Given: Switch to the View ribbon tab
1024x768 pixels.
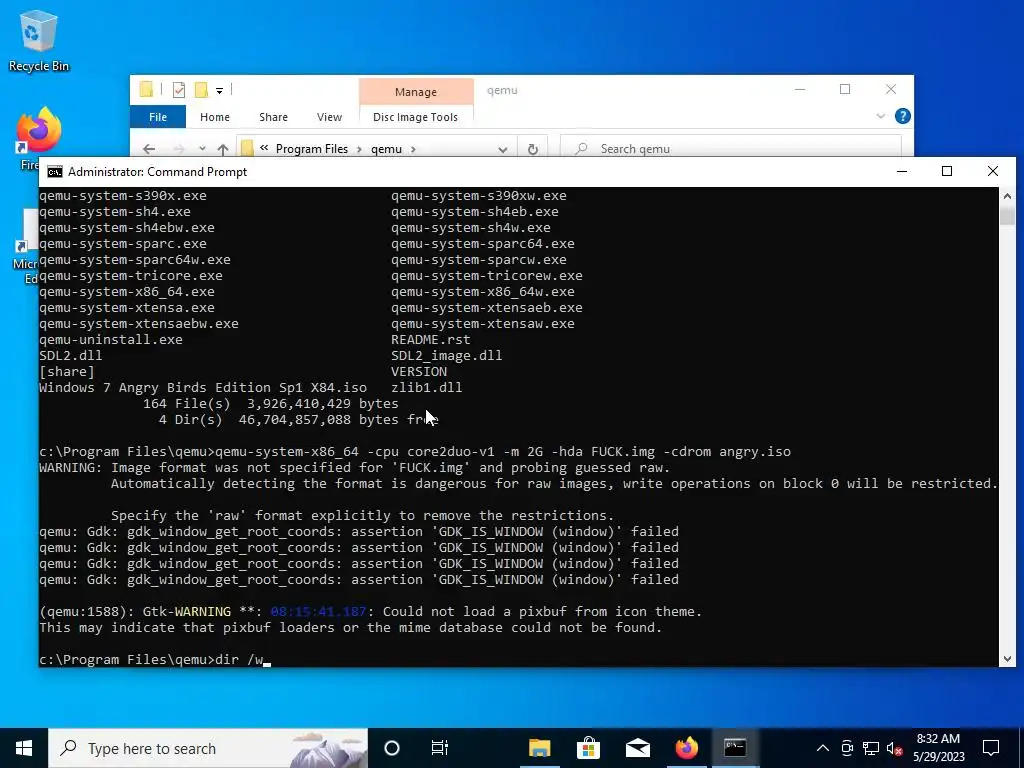Looking at the screenshot, I should pos(329,117).
